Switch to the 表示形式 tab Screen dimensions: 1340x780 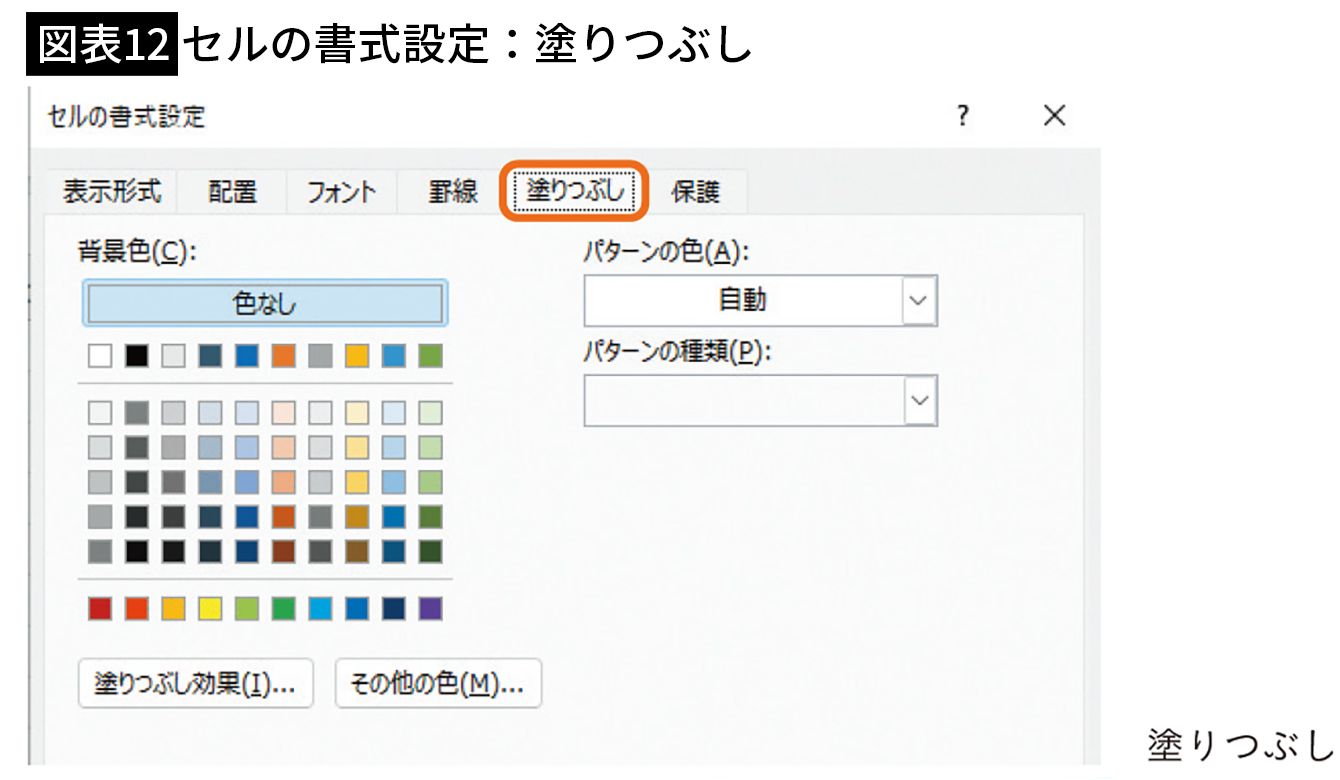tap(111, 191)
